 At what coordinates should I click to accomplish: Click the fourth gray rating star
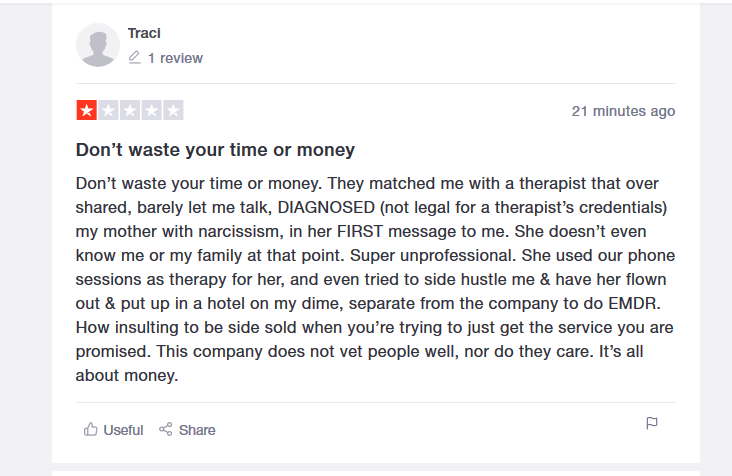[x=152, y=111]
